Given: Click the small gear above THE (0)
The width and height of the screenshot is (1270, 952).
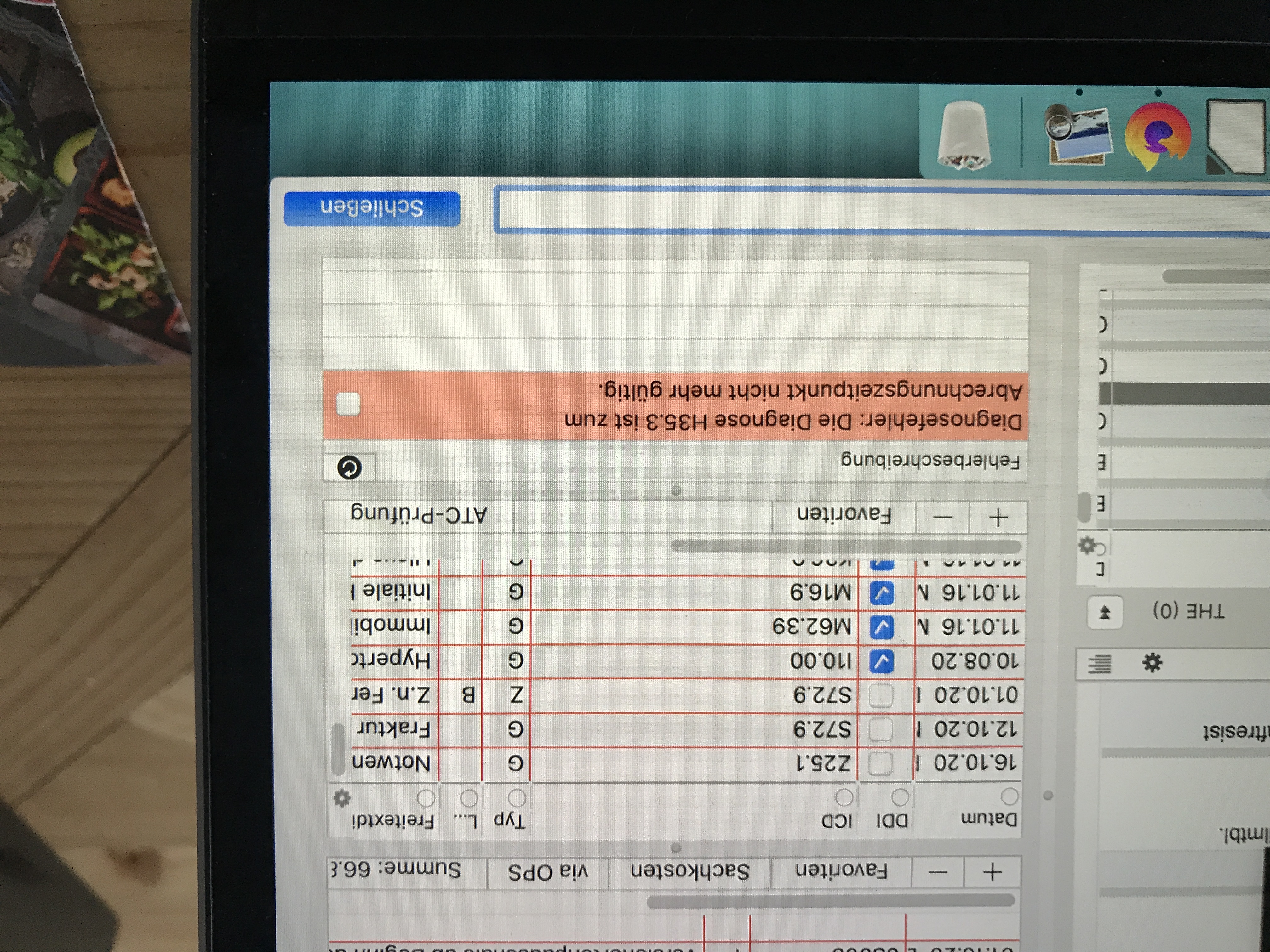Looking at the screenshot, I should click(1087, 545).
